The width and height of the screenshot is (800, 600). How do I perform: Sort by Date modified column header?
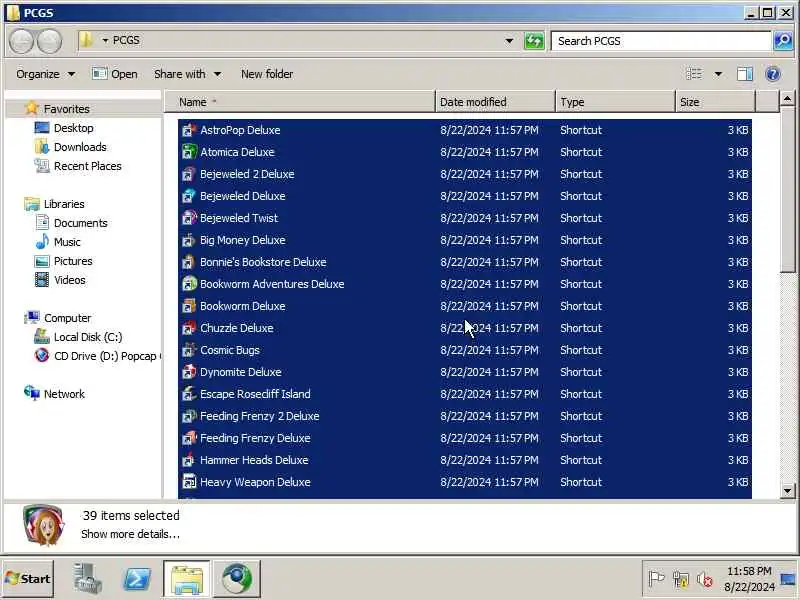coord(495,102)
